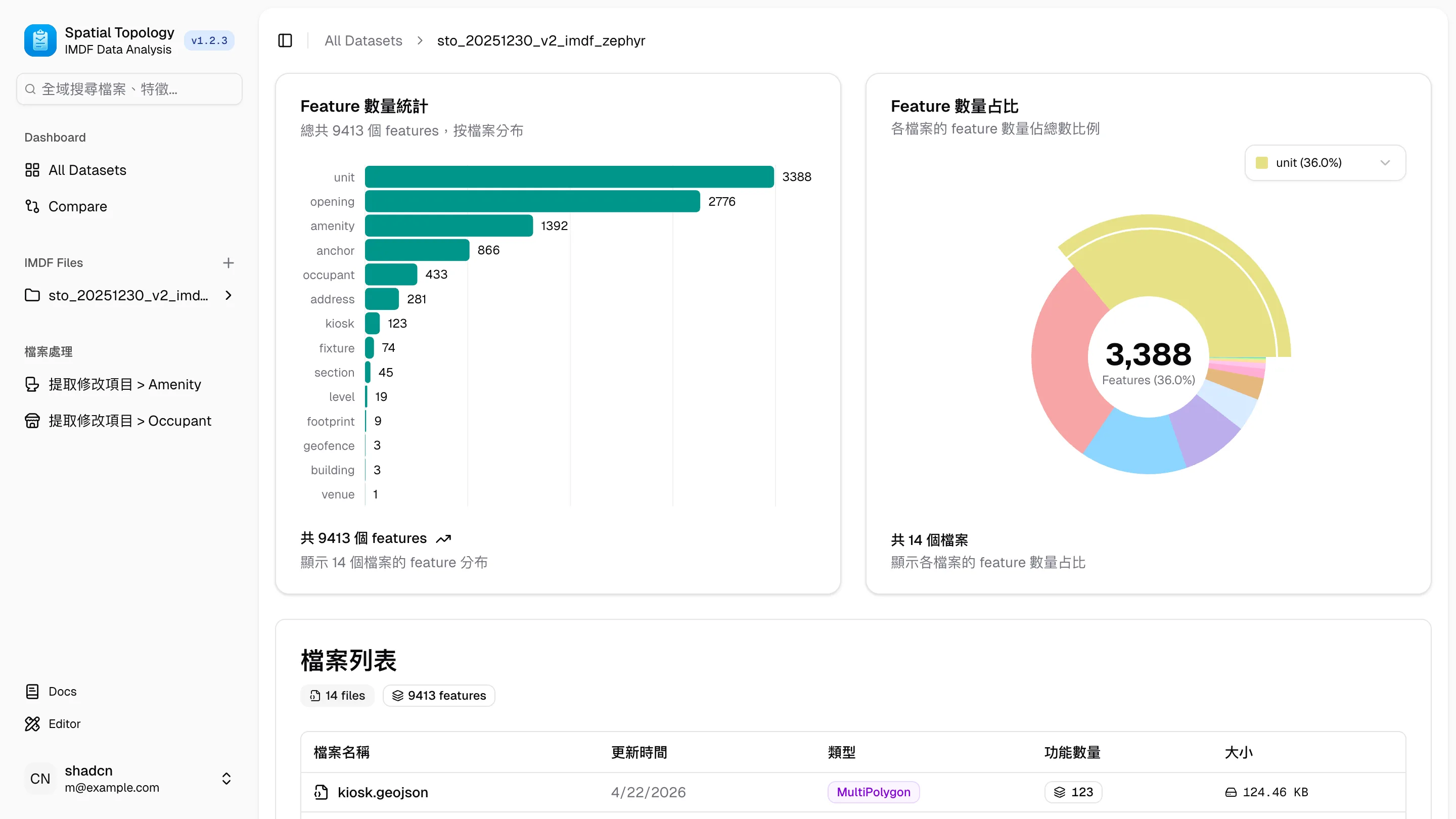Image resolution: width=1456 pixels, height=819 pixels.
Task: Toggle the sidebar panel icon
Action: click(x=285, y=40)
